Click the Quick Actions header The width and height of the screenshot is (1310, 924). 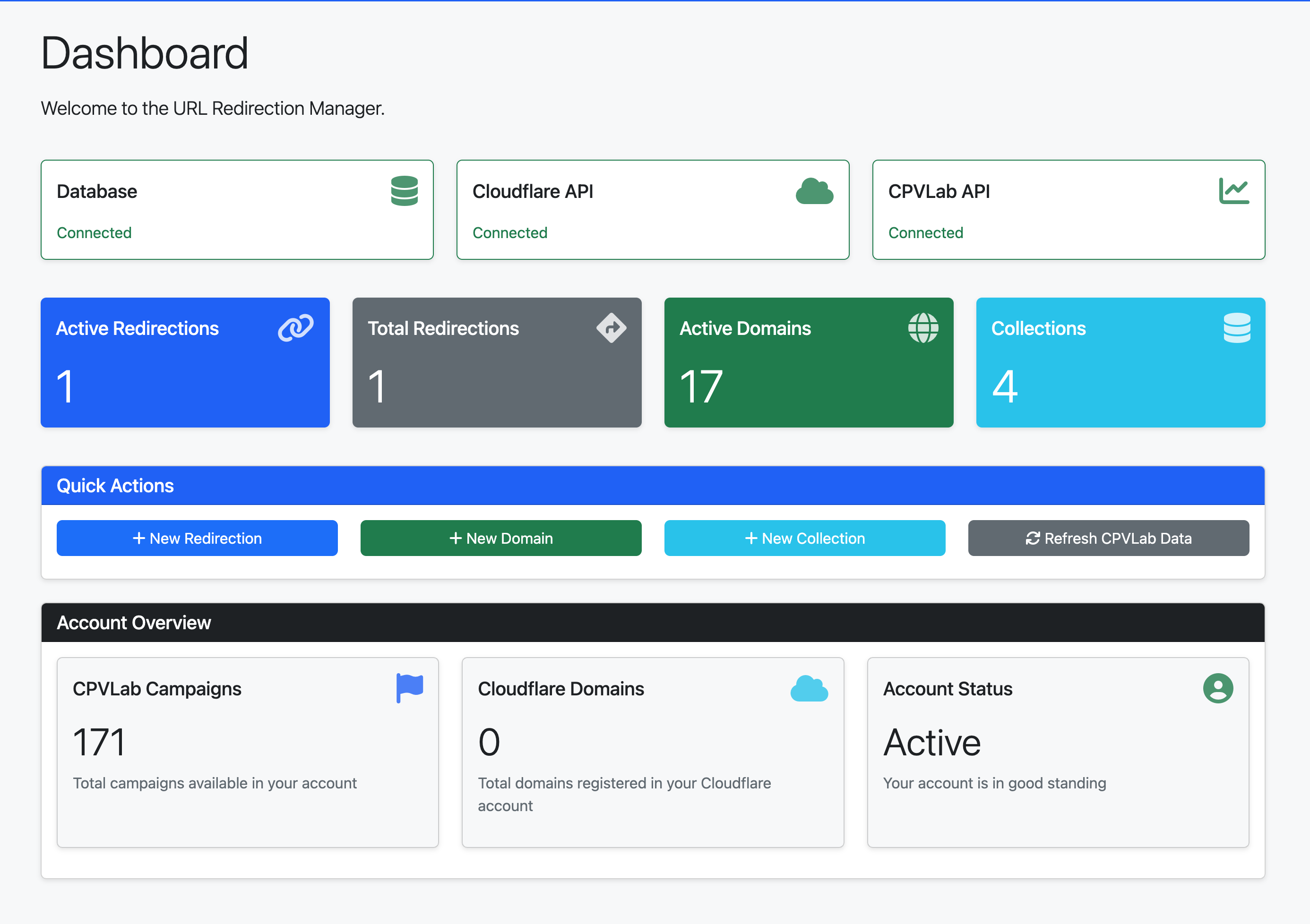tap(653, 486)
